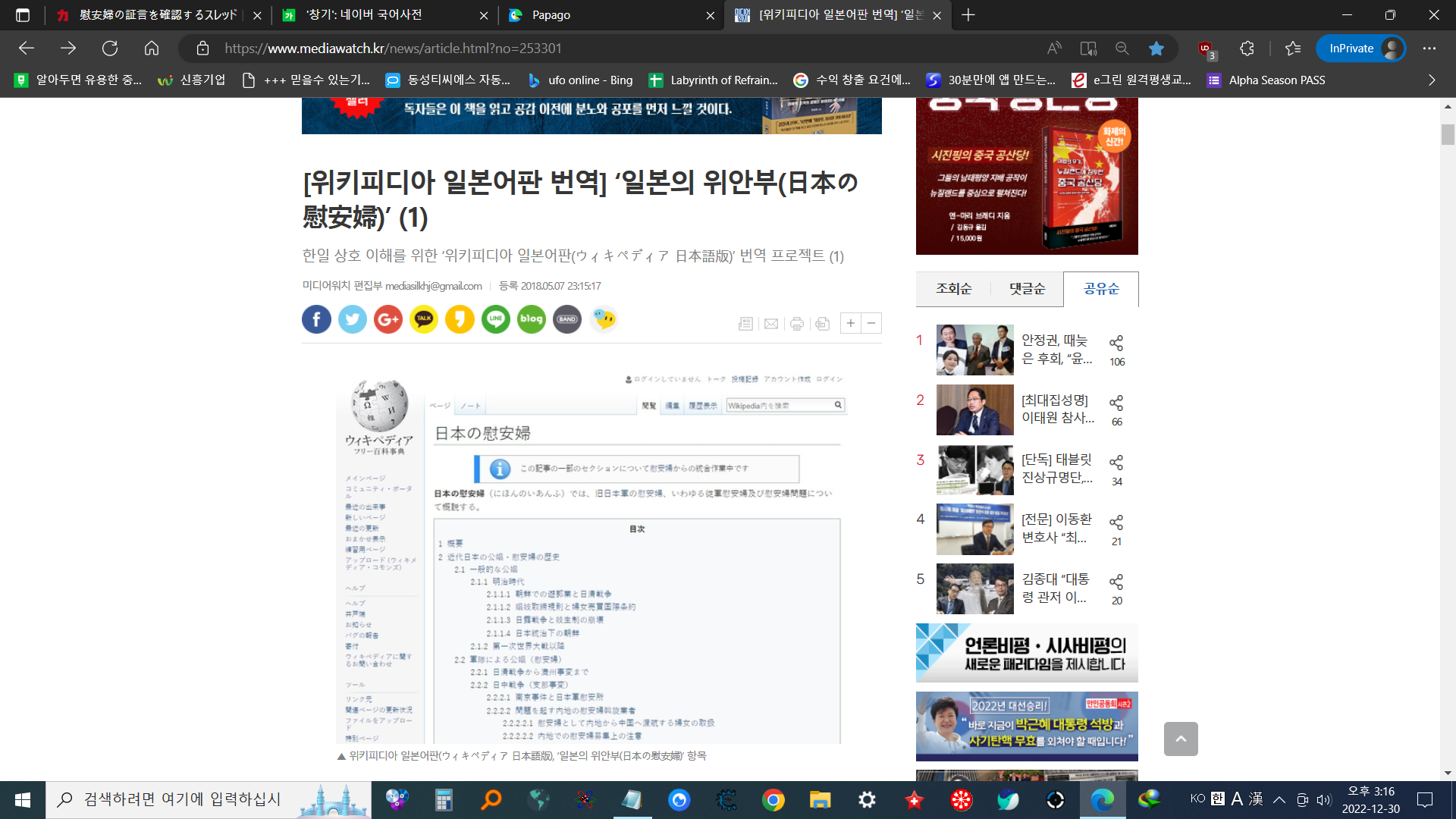Open browser settings and more menu

[1429, 49]
